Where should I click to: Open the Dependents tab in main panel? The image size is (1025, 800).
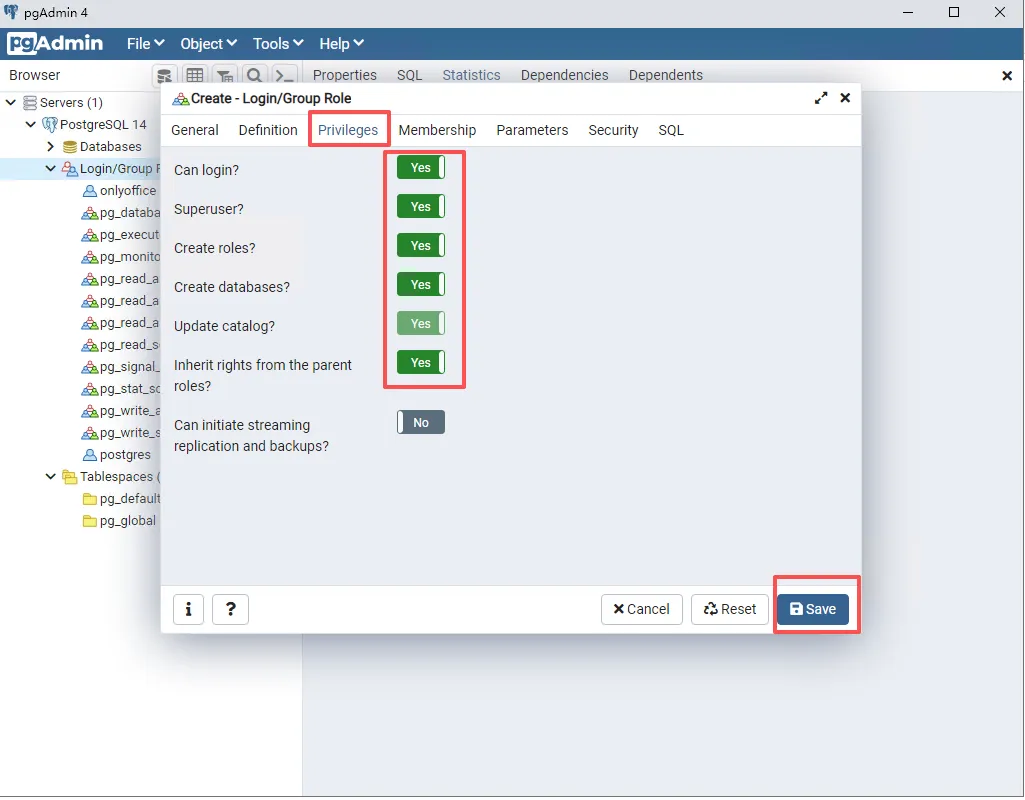pyautogui.click(x=665, y=75)
